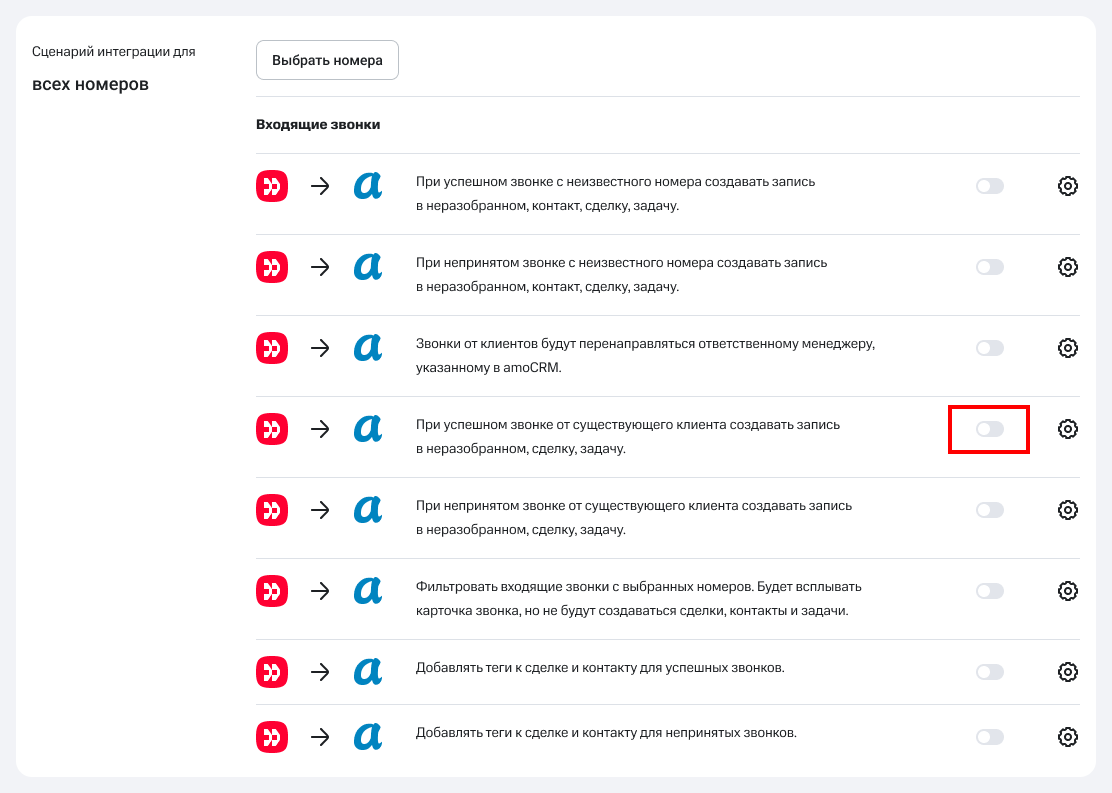
Task: Open gear settings for missed calls tags scenario
Action: point(1067,737)
